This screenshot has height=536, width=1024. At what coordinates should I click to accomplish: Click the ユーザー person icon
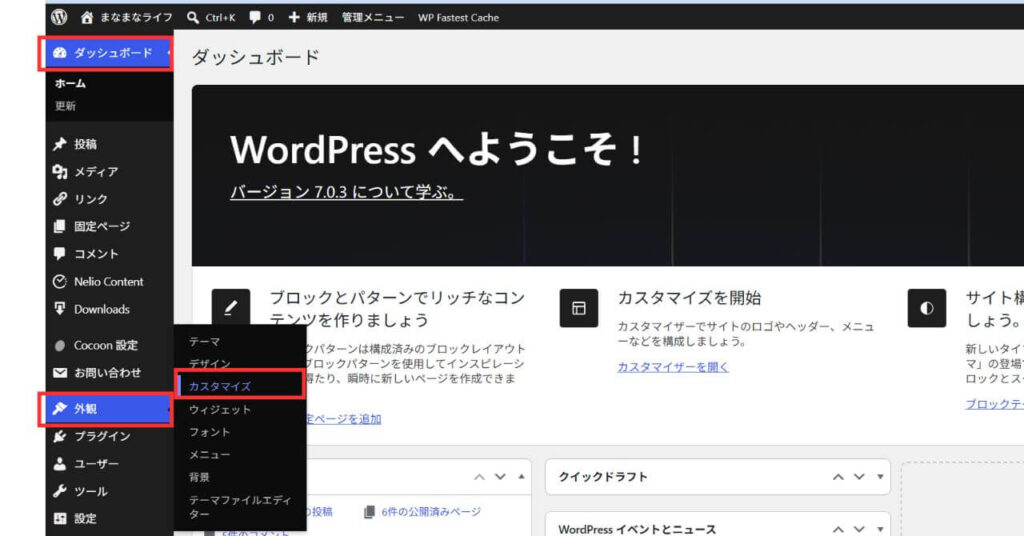pyautogui.click(x=59, y=464)
